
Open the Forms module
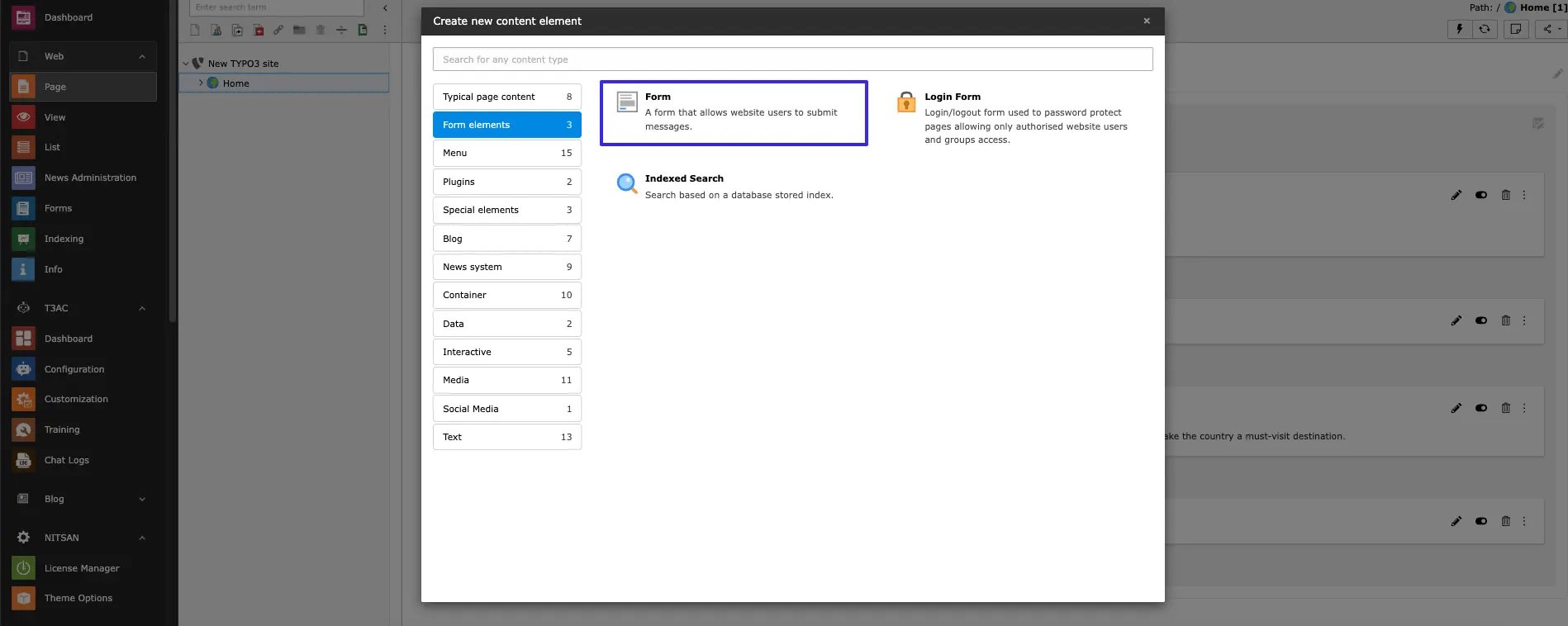click(83, 208)
